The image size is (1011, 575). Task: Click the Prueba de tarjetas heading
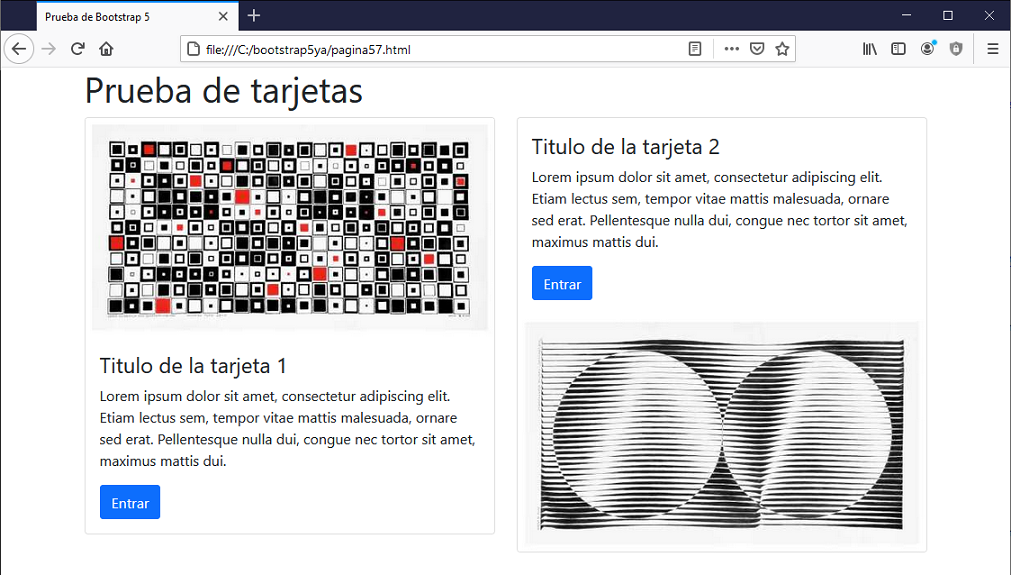[x=224, y=90]
